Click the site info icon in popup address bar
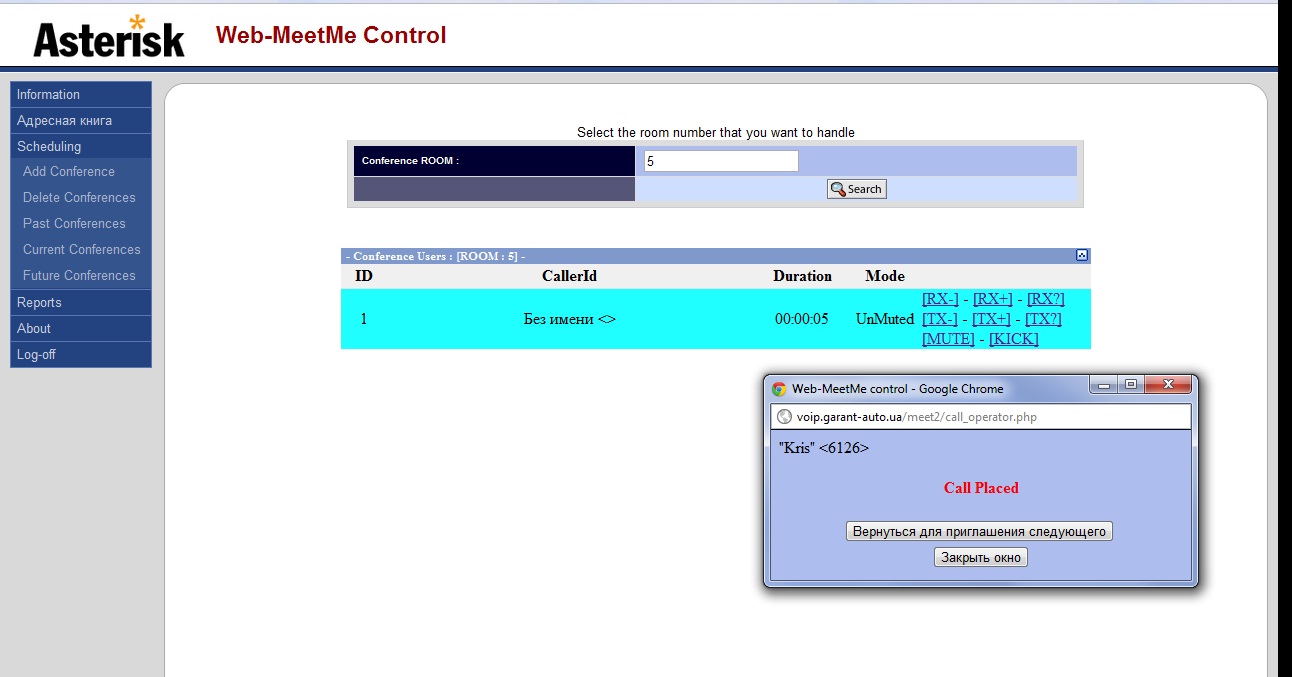This screenshot has width=1292, height=677. 785,417
